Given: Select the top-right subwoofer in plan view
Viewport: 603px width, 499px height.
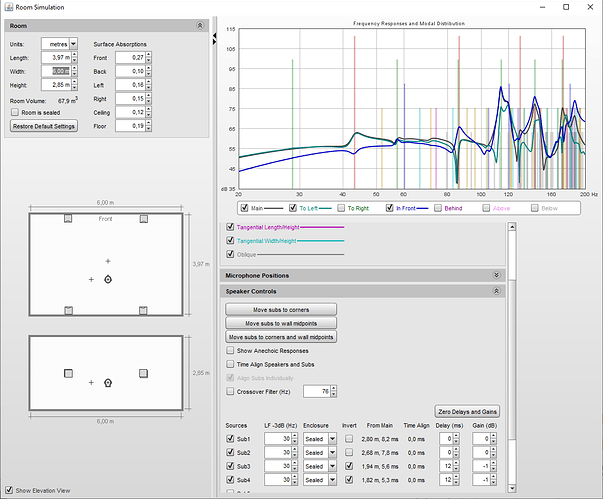Looking at the screenshot, I should point(144,217).
